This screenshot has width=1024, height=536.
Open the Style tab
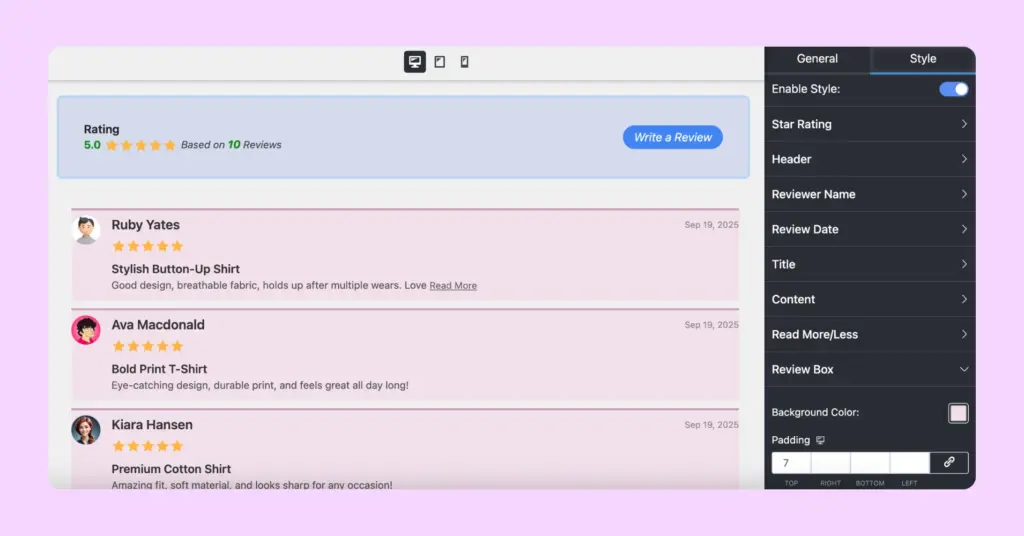(x=922, y=59)
